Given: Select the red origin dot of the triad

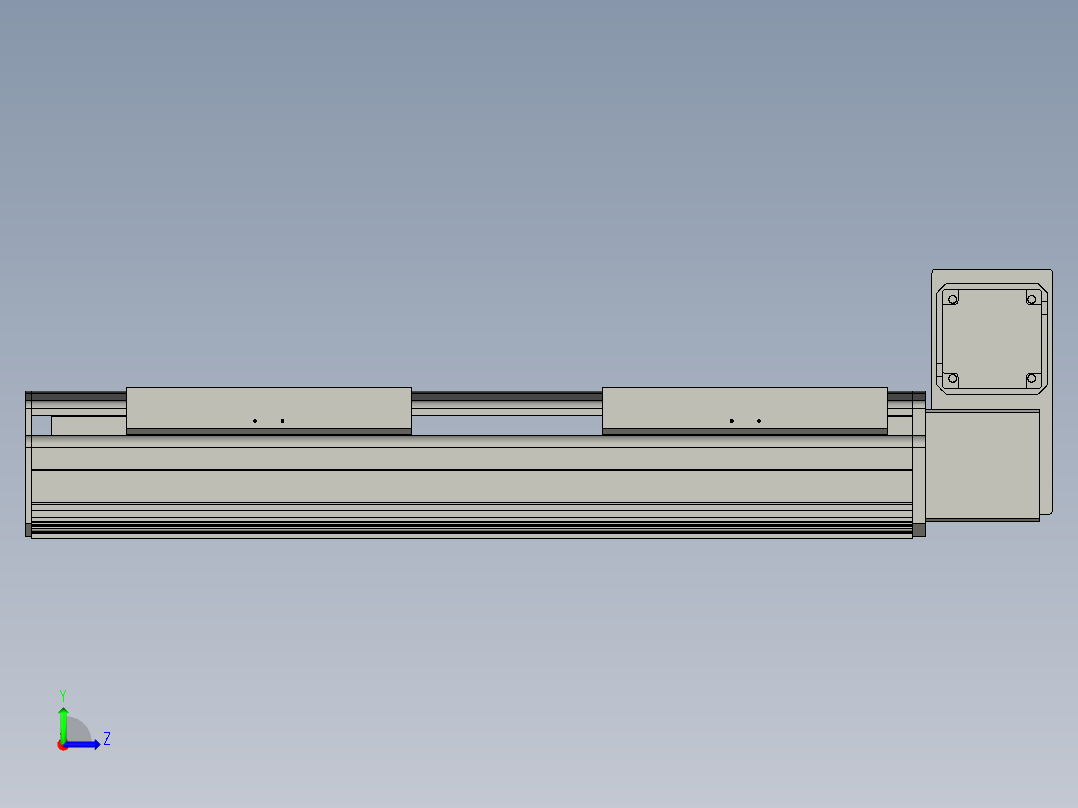Looking at the screenshot, I should pos(62,745).
